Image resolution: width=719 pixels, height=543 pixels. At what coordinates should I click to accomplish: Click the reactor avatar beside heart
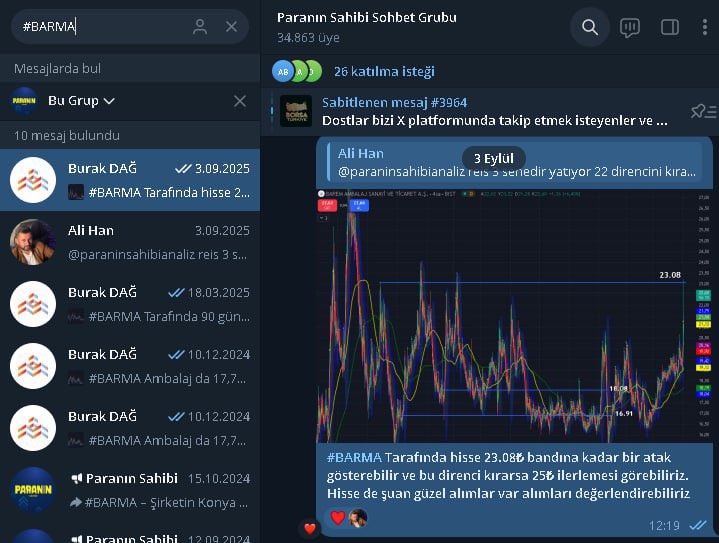(358, 518)
